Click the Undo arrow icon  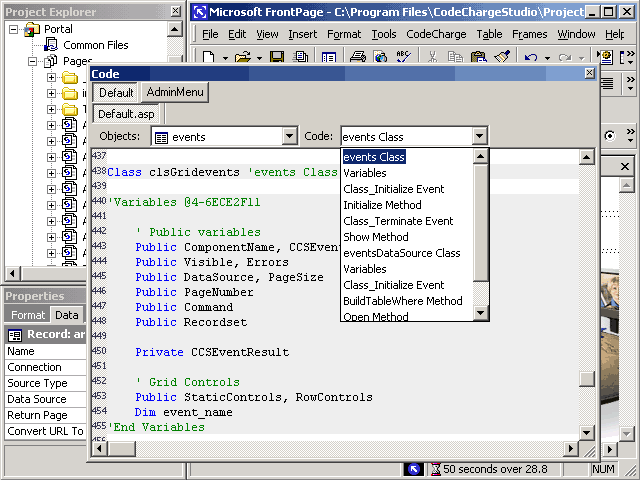531,58
